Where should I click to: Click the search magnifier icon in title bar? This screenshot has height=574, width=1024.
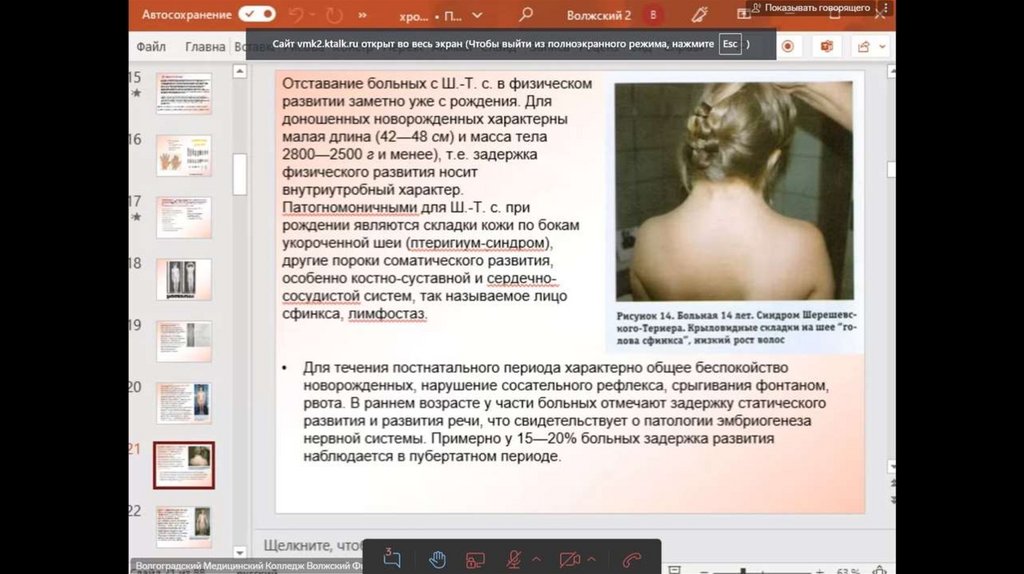click(x=526, y=15)
